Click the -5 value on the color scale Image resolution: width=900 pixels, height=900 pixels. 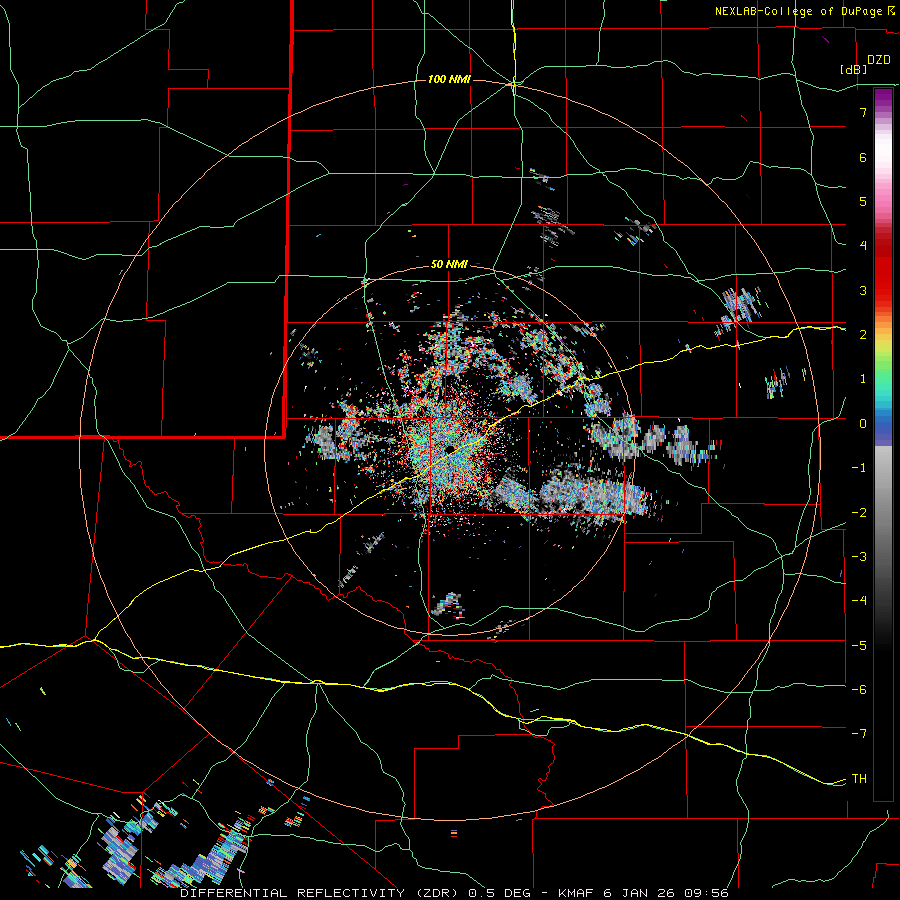pos(859,646)
